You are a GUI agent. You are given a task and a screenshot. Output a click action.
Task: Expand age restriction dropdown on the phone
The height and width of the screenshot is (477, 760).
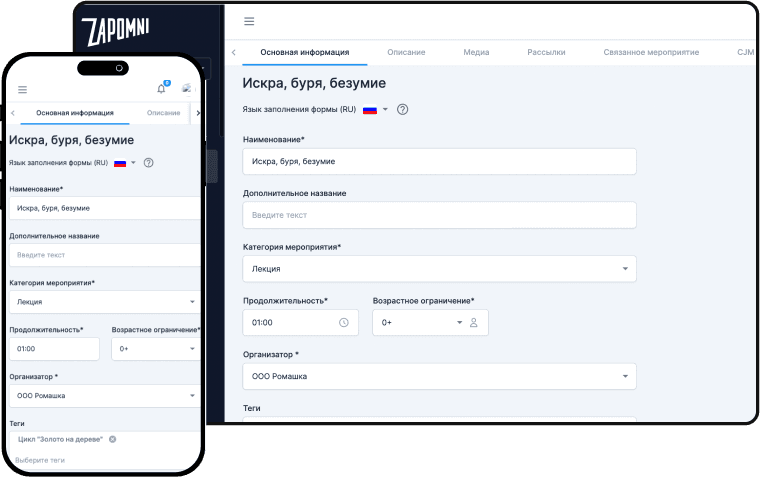tap(192, 349)
